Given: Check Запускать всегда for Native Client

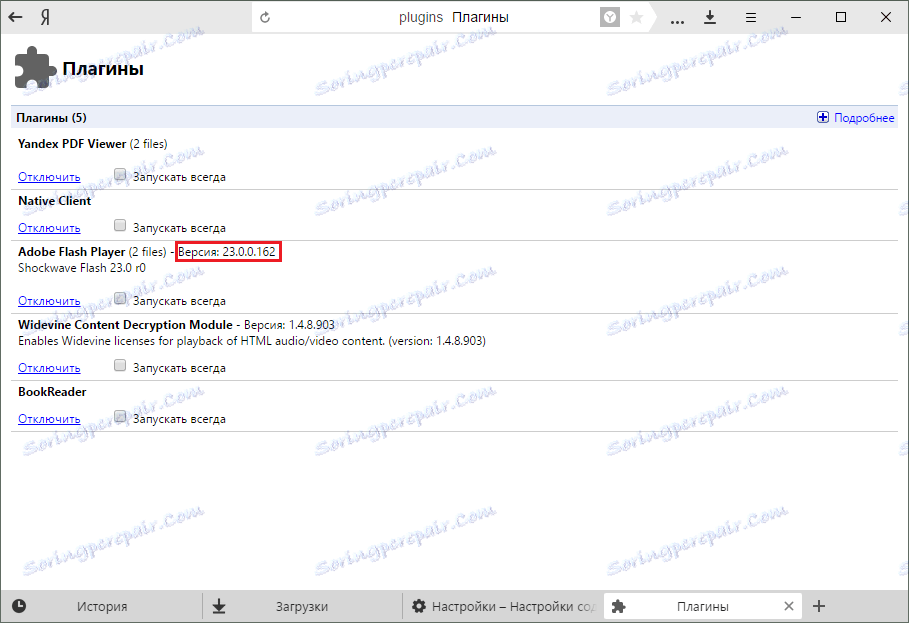Looking at the screenshot, I should click(x=120, y=225).
